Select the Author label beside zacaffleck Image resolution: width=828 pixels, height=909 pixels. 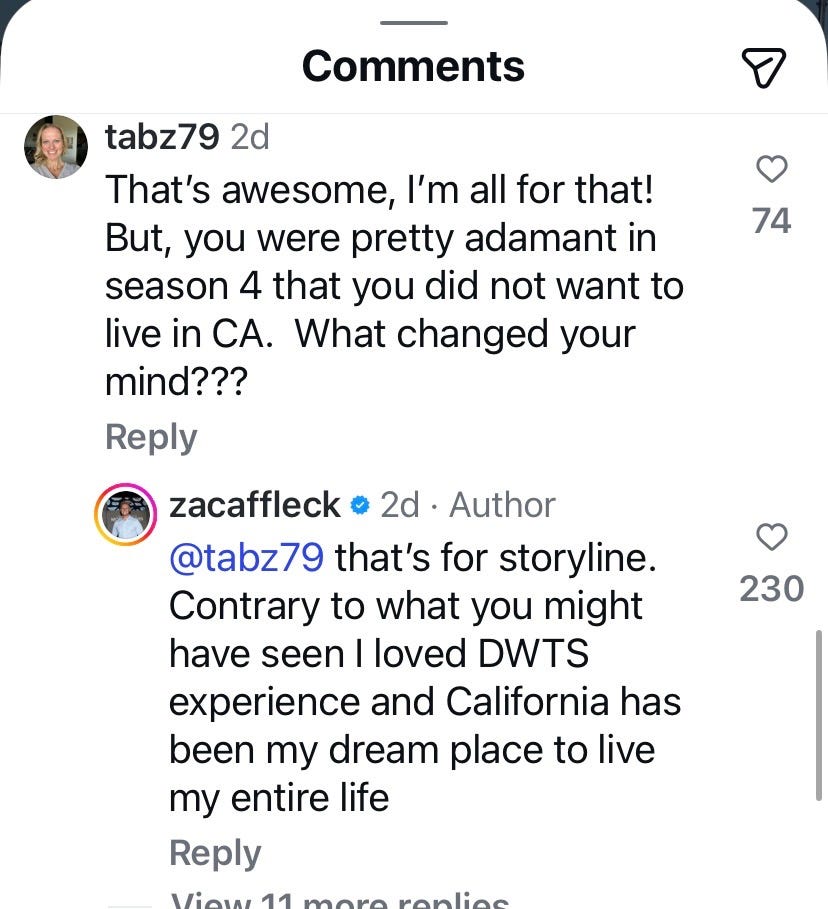coord(501,505)
